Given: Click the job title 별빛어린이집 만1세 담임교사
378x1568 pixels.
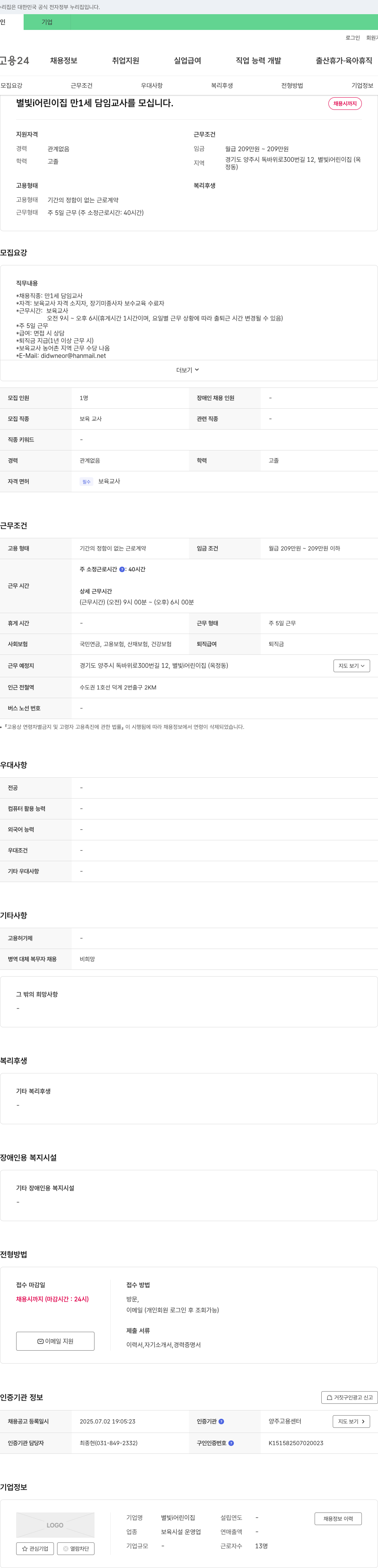Looking at the screenshot, I should [94, 103].
